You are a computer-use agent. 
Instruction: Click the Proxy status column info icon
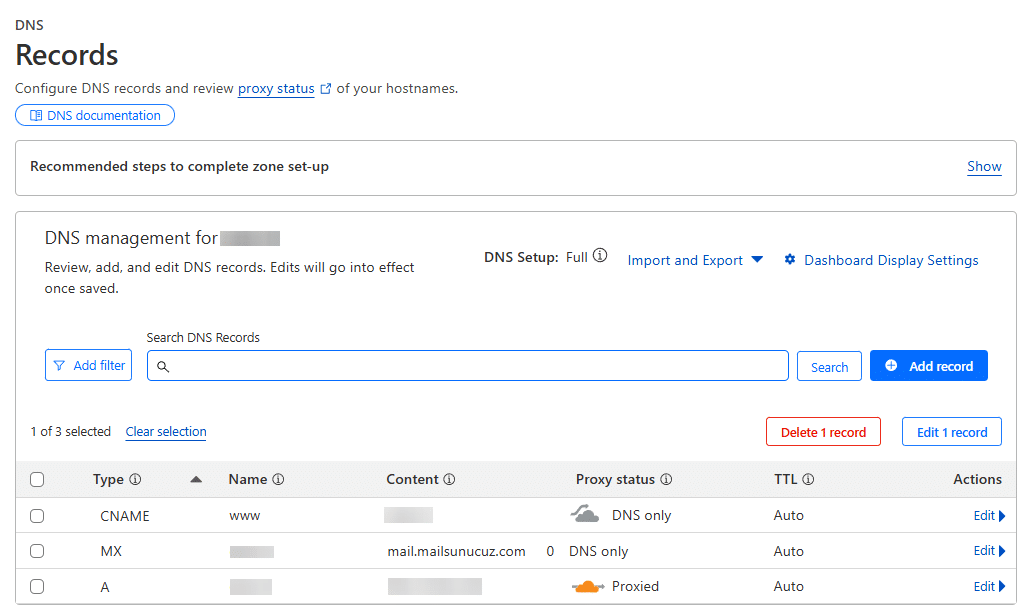(666, 480)
